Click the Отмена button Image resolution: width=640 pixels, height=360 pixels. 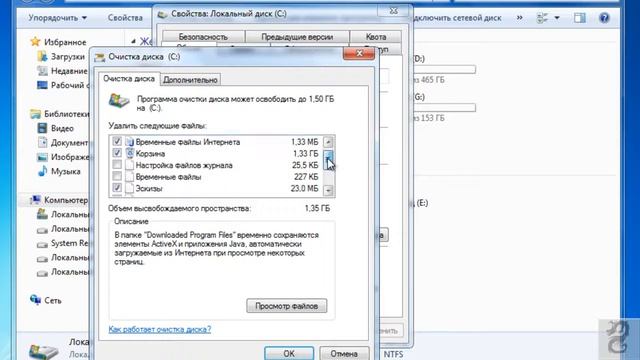[344, 353]
